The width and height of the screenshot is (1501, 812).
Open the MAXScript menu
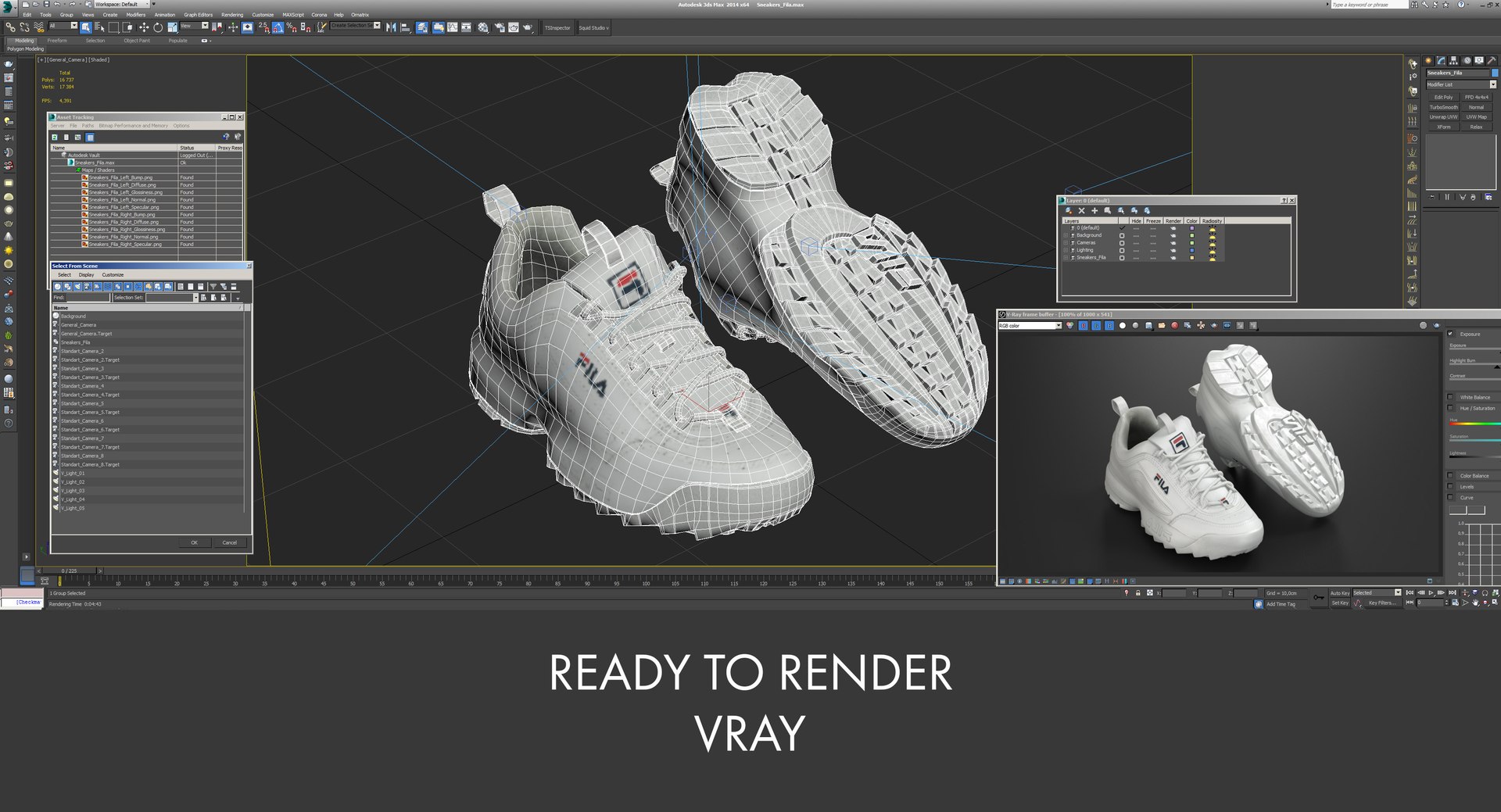(x=293, y=15)
